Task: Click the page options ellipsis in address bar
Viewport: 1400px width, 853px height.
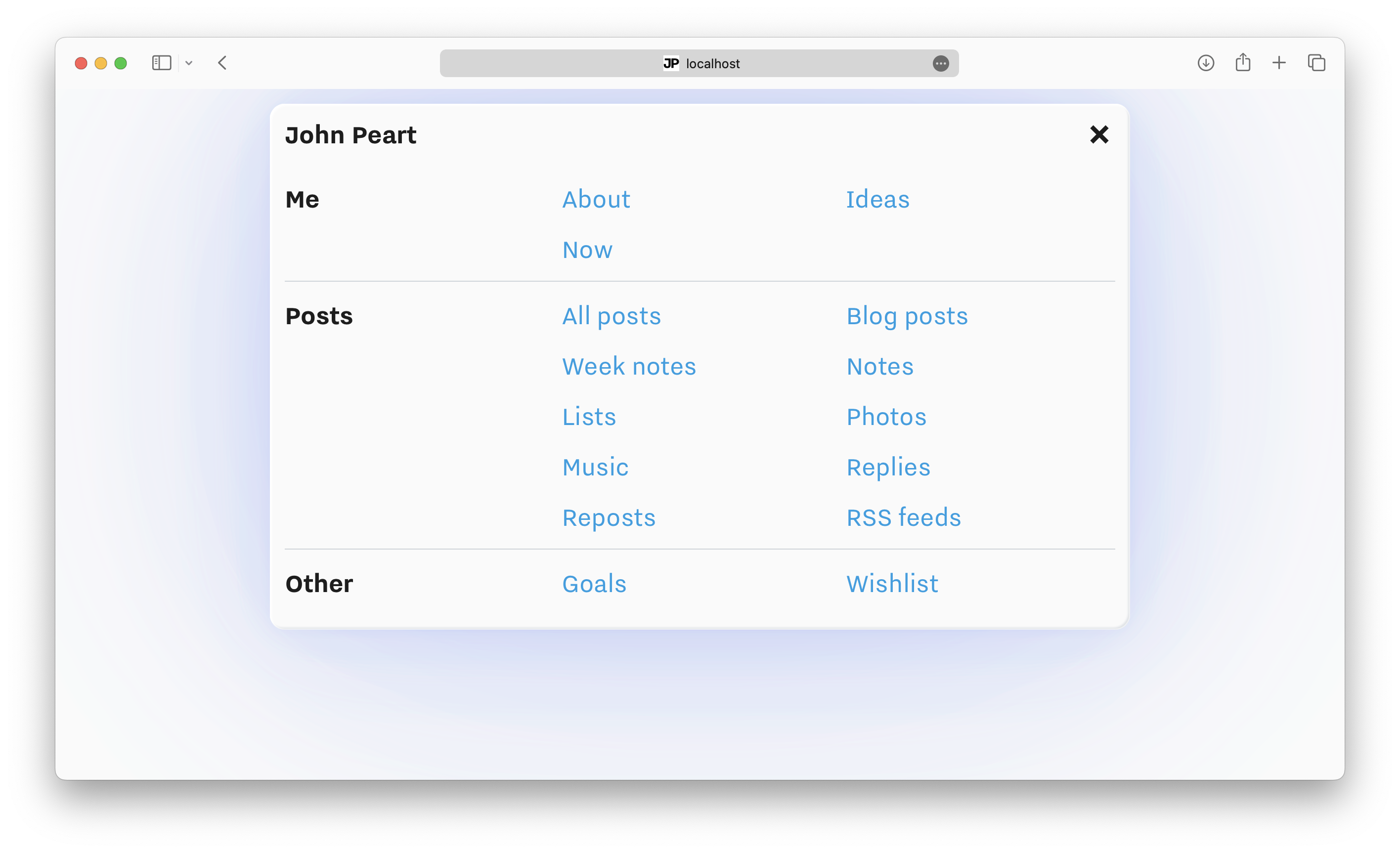Action: point(940,64)
